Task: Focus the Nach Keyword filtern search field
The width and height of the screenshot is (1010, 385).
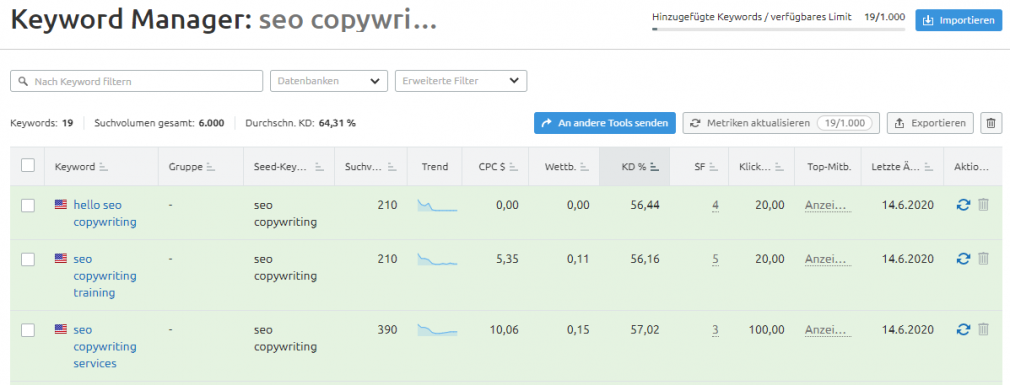Action: (137, 81)
